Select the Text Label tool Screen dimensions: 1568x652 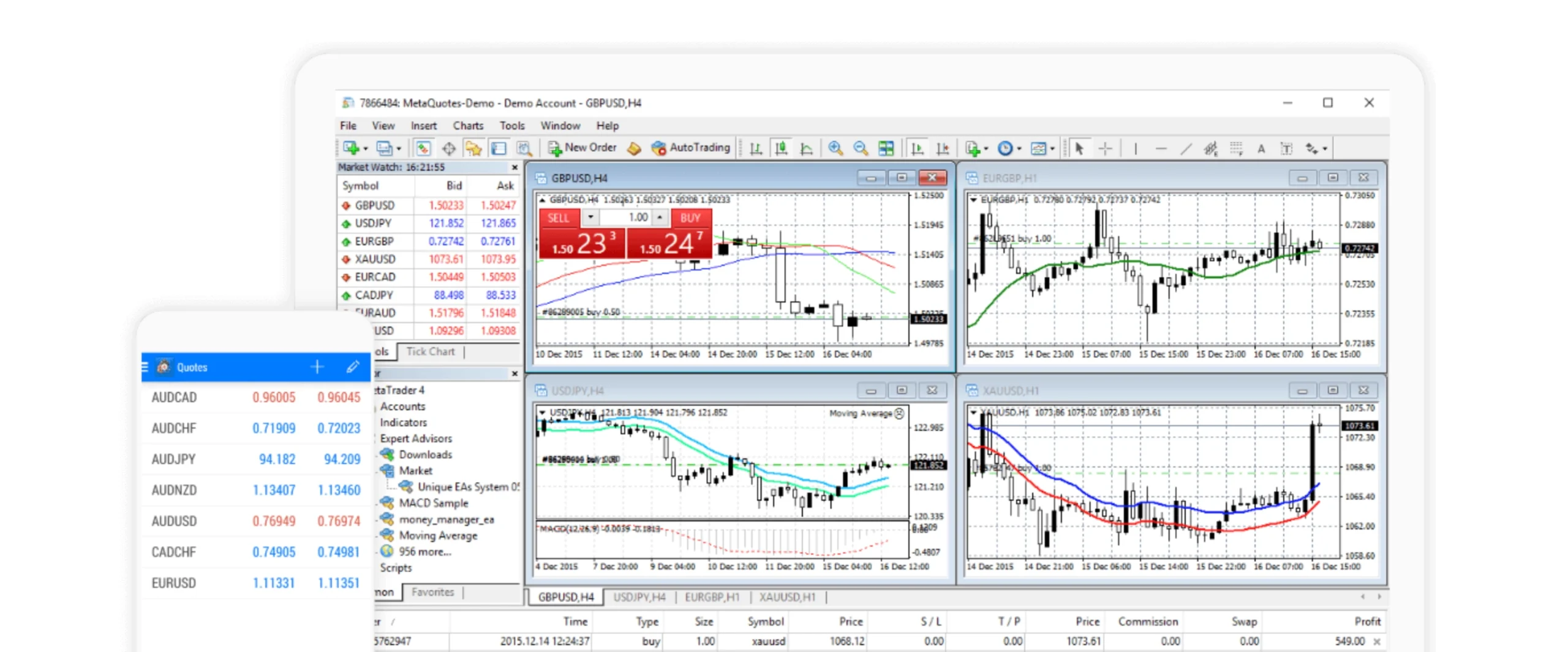tap(1286, 148)
